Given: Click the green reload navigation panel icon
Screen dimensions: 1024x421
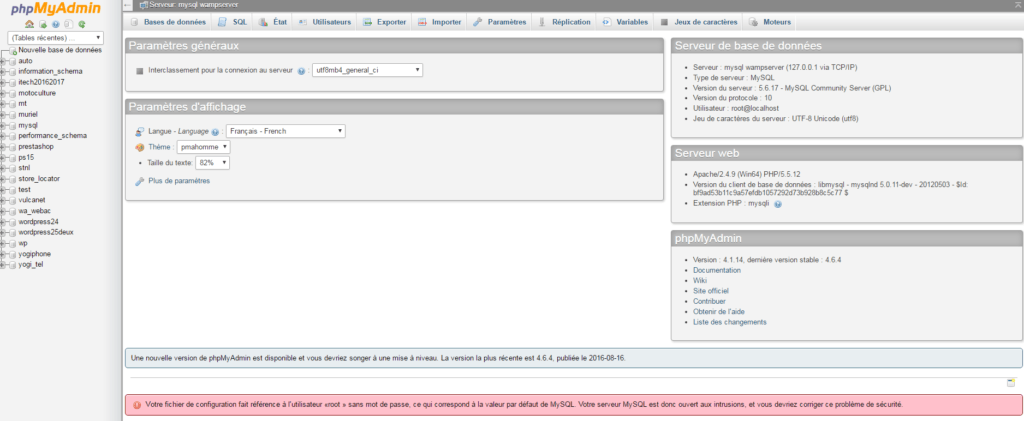Looking at the screenshot, I should 82,24.
